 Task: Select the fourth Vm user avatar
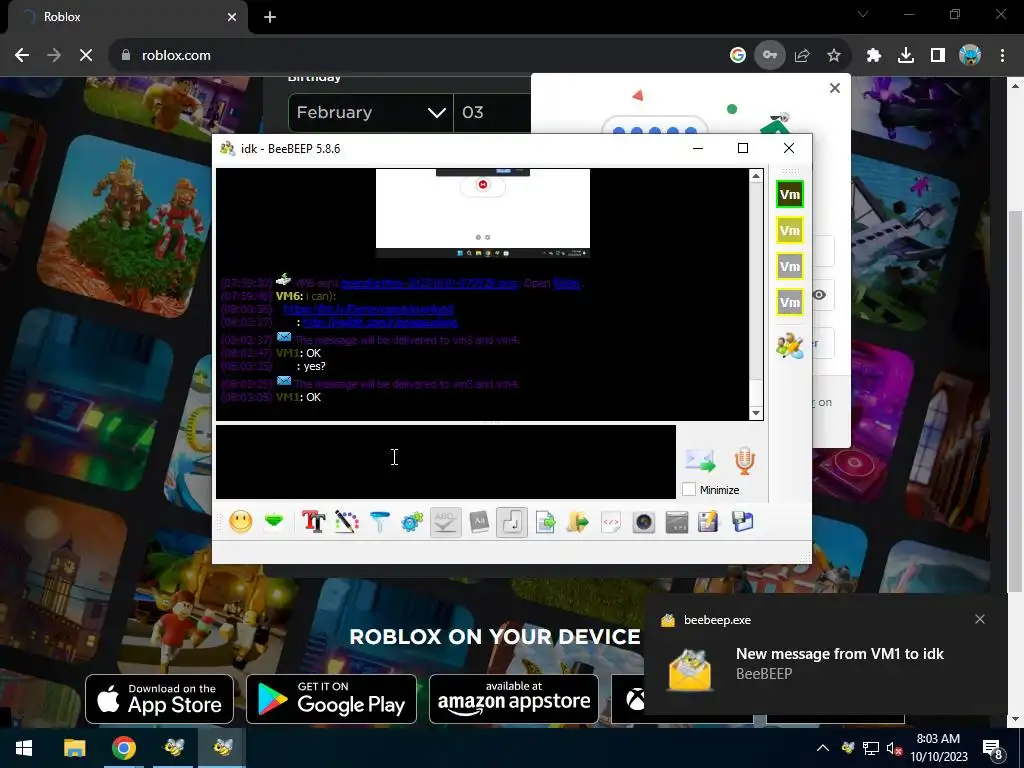(790, 302)
